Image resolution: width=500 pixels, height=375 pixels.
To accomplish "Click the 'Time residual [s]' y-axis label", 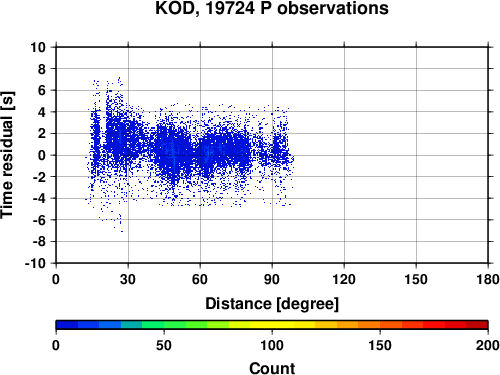I will (x=7, y=155).
